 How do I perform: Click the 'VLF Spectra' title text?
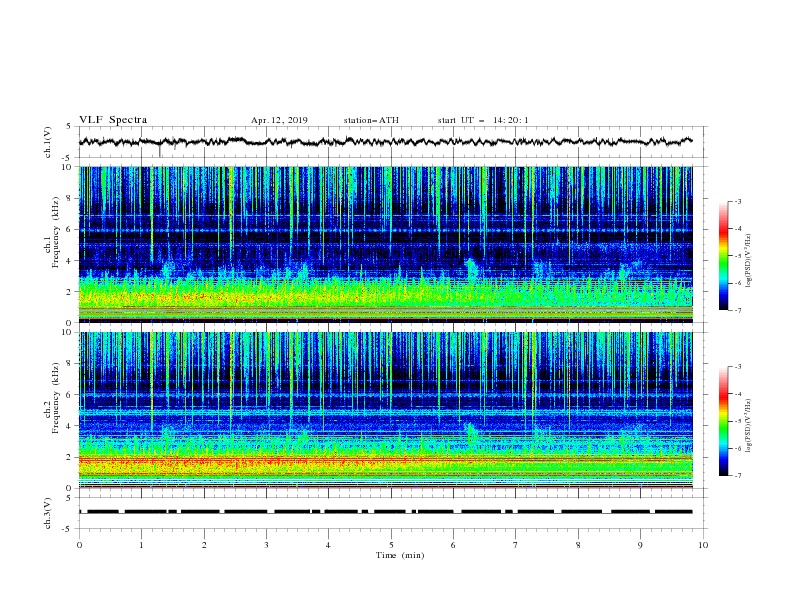coord(113,120)
